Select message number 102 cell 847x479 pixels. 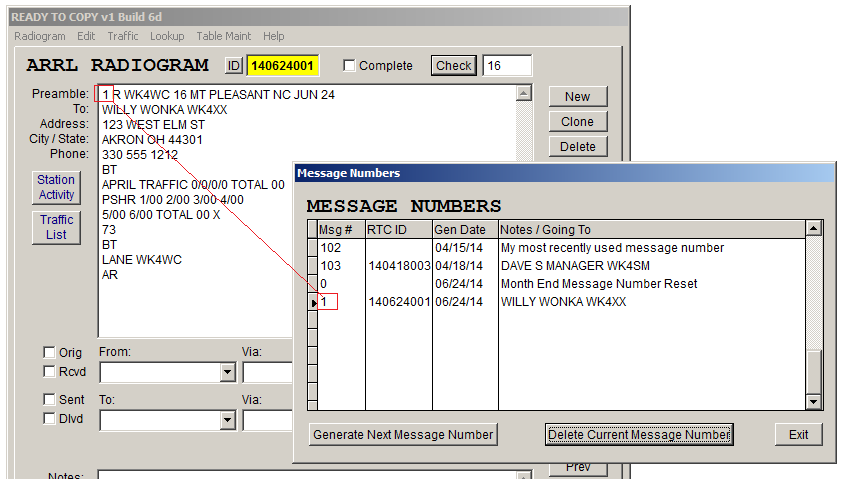tap(341, 248)
